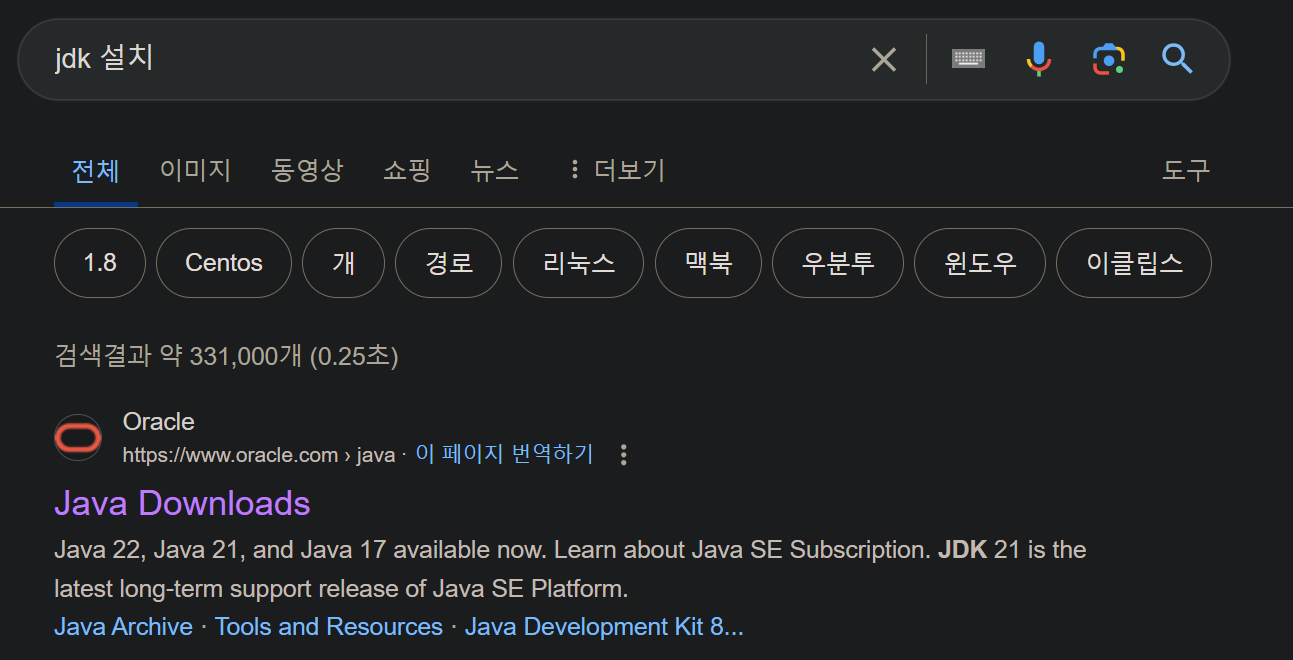Open the 동영상 tab
1293x660 pixels.
[307, 170]
